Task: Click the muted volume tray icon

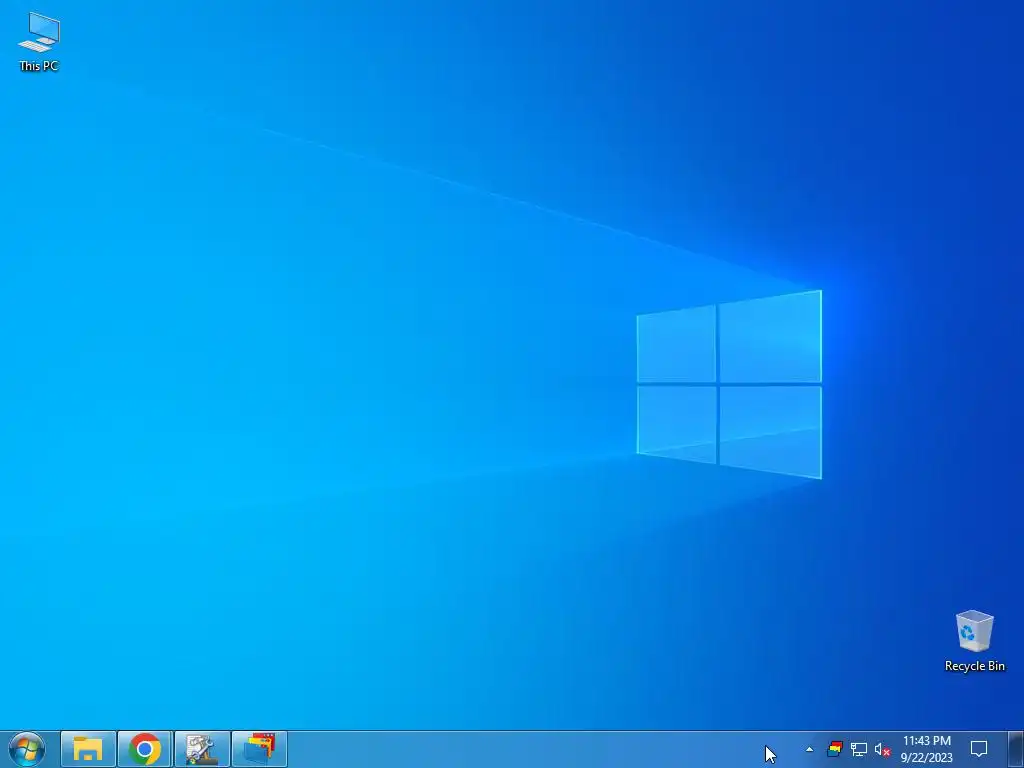Action: coord(882,749)
